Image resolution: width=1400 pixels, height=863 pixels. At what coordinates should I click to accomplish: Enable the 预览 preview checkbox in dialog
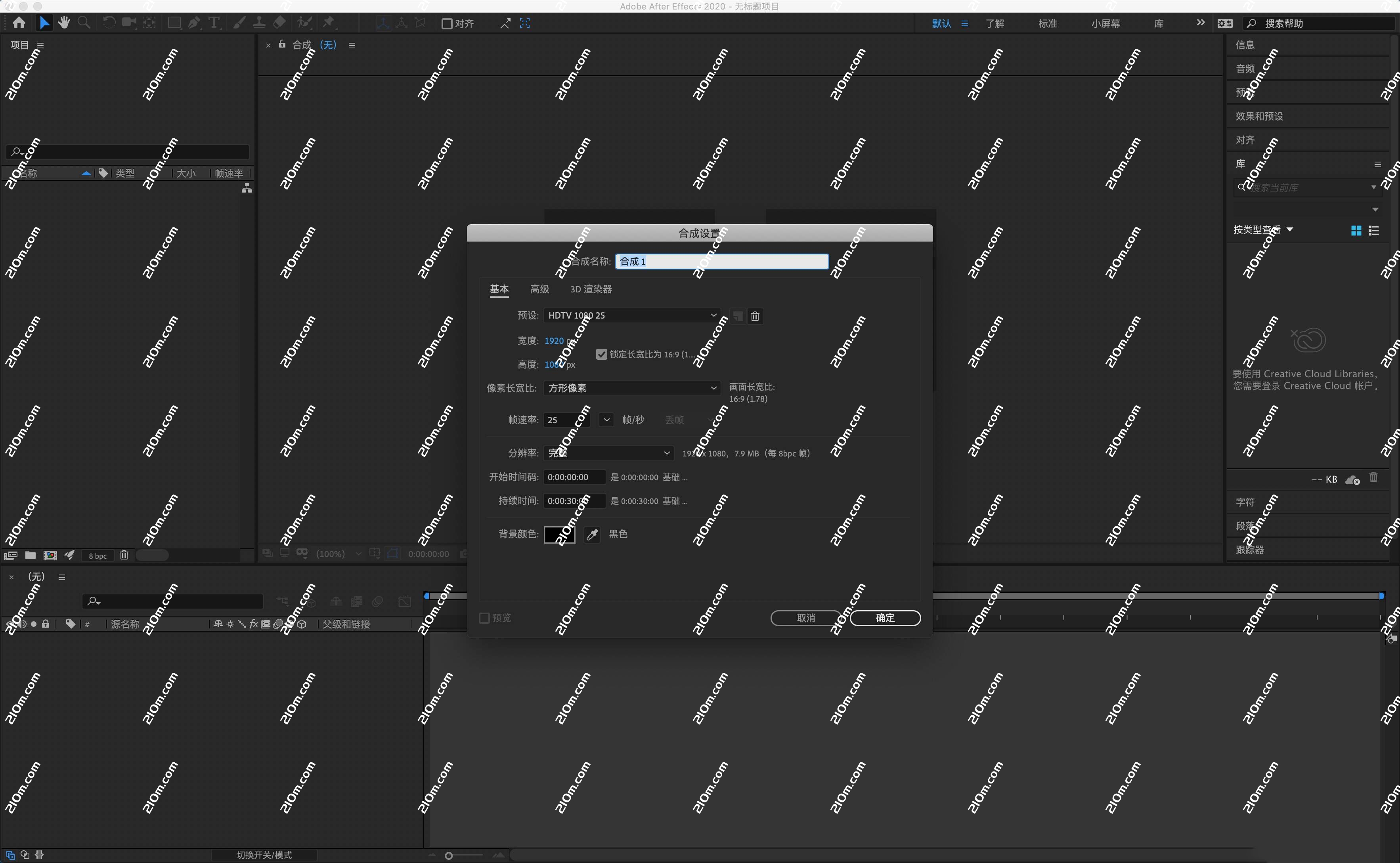pyautogui.click(x=484, y=618)
